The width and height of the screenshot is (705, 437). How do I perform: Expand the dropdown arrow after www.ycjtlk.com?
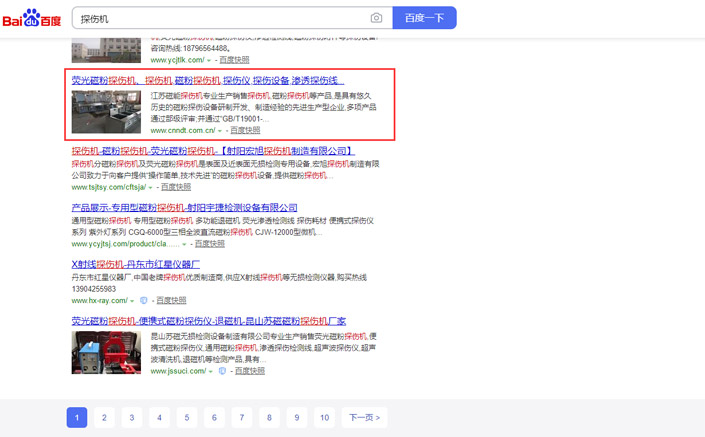(209, 60)
